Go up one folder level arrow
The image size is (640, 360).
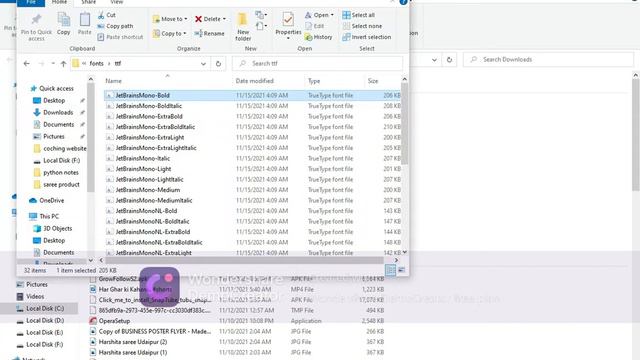[x=63, y=64]
